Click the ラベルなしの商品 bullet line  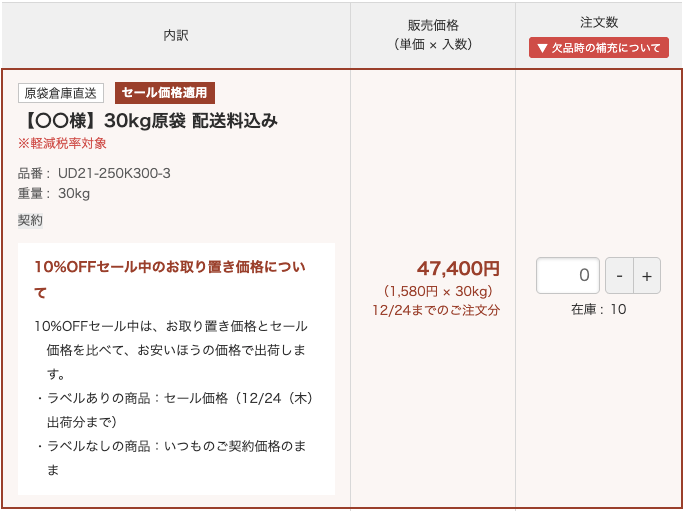pos(171,458)
